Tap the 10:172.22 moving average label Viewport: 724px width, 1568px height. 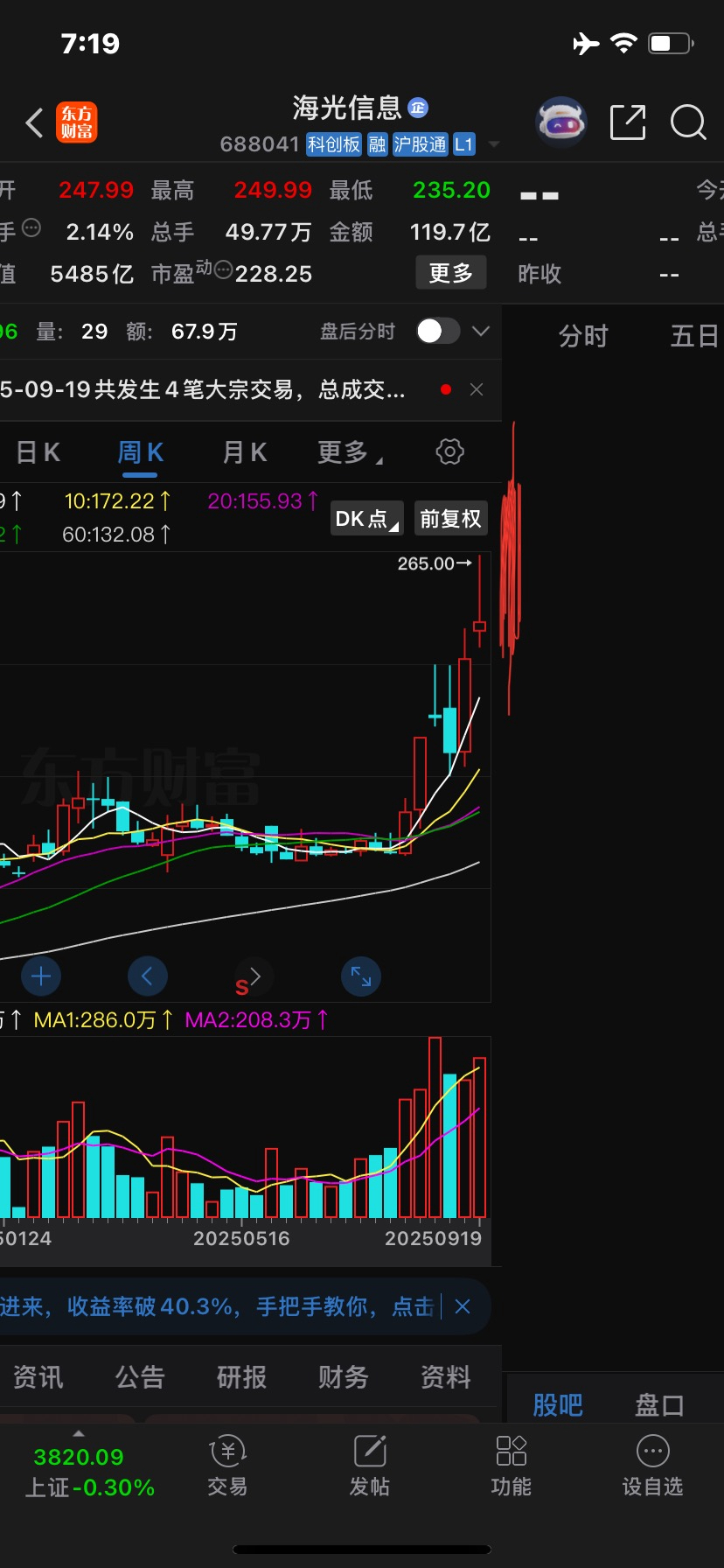click(x=118, y=501)
